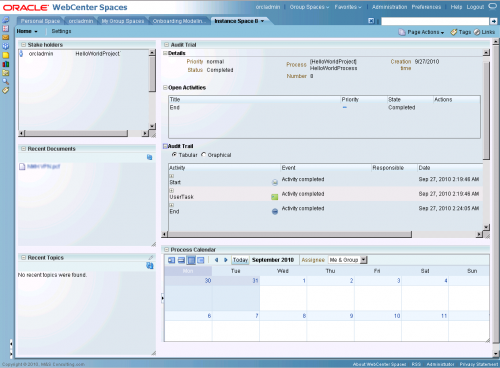The width and height of the screenshot is (500, 368).
Task: Select the Tabular audit trail view
Action: pyautogui.click(x=174, y=155)
